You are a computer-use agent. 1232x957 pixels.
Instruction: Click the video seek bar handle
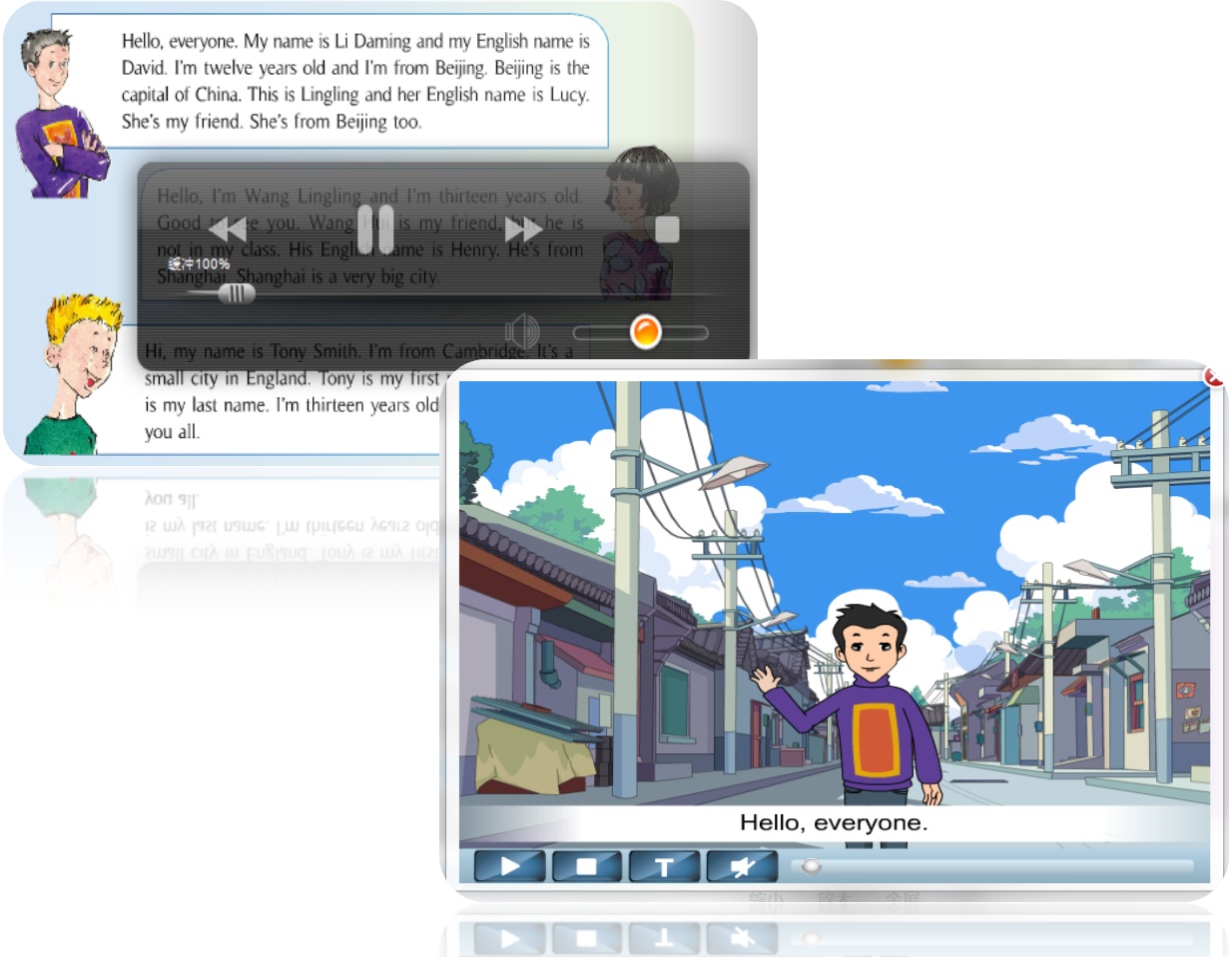pyautogui.click(x=812, y=866)
